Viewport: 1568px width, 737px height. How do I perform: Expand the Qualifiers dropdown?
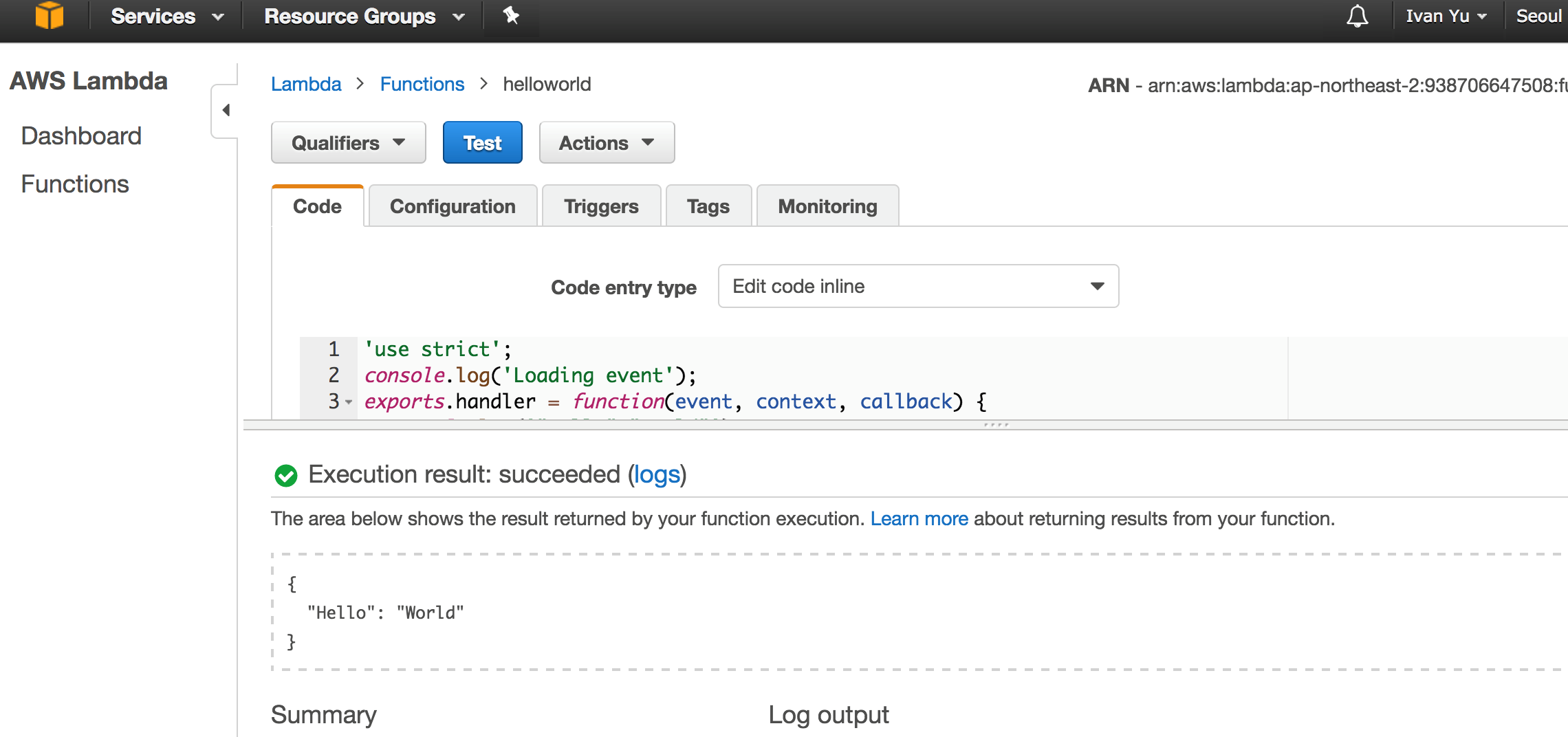pos(349,142)
